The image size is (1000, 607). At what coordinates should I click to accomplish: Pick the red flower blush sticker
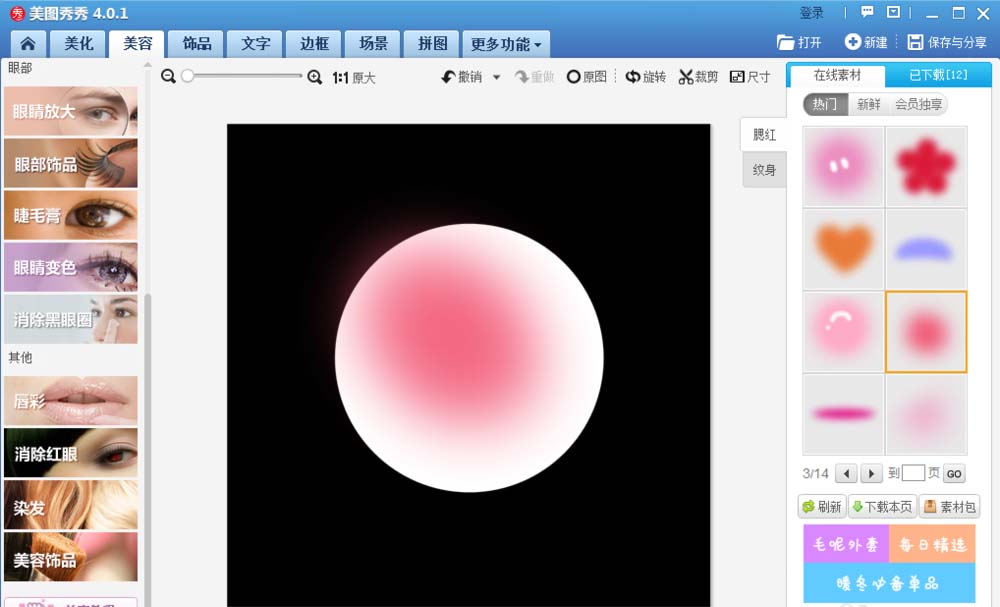(926, 166)
